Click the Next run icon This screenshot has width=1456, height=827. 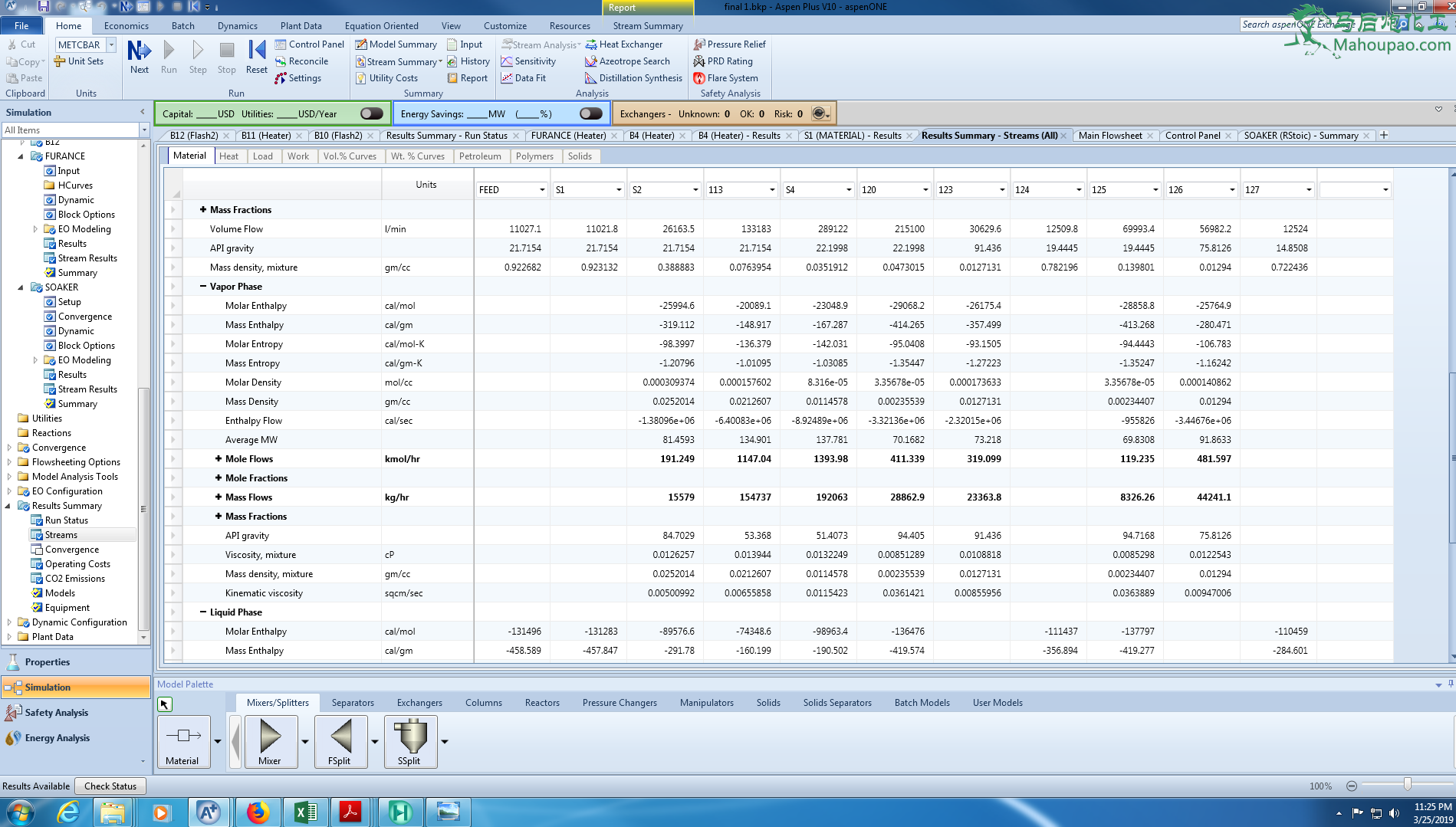139,57
